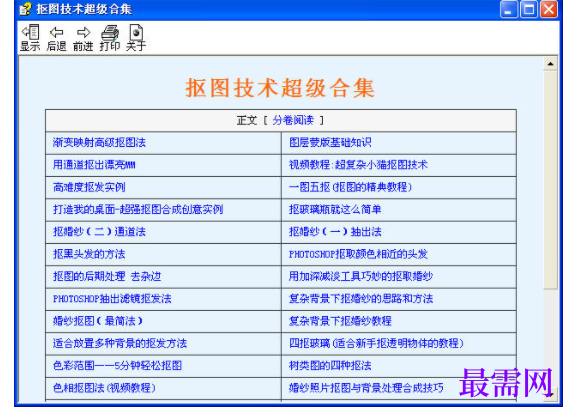Close the 抠图技术超级合集 window
Viewport: 571px width, 414px height.
pyautogui.click(x=549, y=9)
